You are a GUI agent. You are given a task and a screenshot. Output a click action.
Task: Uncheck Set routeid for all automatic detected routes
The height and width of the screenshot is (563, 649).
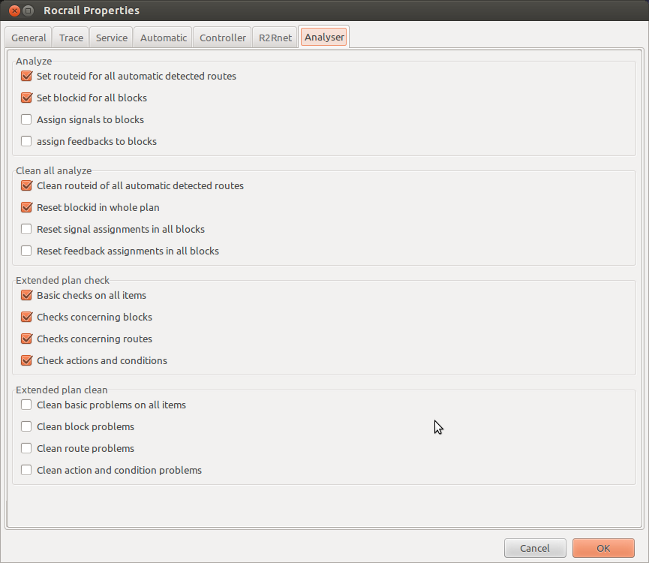click(27, 76)
